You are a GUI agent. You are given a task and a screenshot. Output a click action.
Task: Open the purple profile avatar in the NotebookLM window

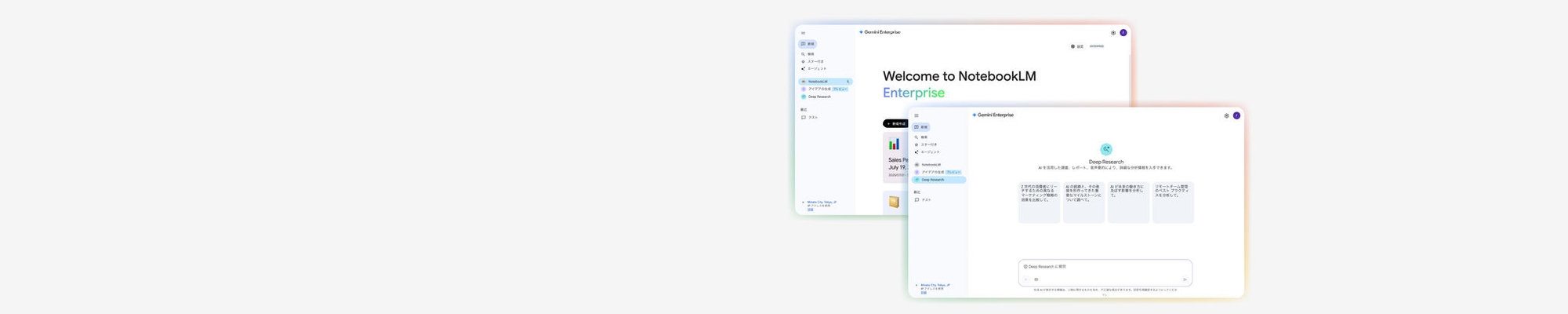coord(1123,33)
